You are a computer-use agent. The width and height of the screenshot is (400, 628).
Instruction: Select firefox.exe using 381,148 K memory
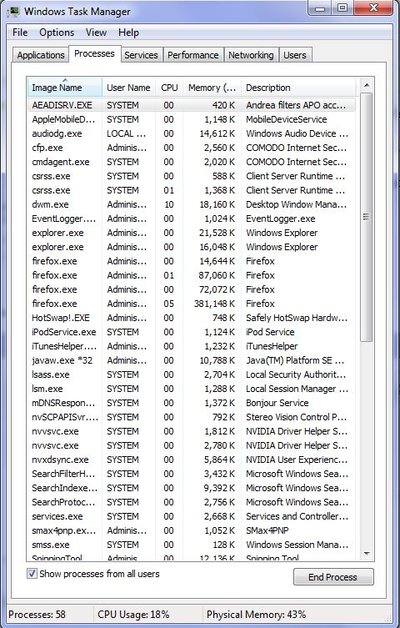[191, 304]
